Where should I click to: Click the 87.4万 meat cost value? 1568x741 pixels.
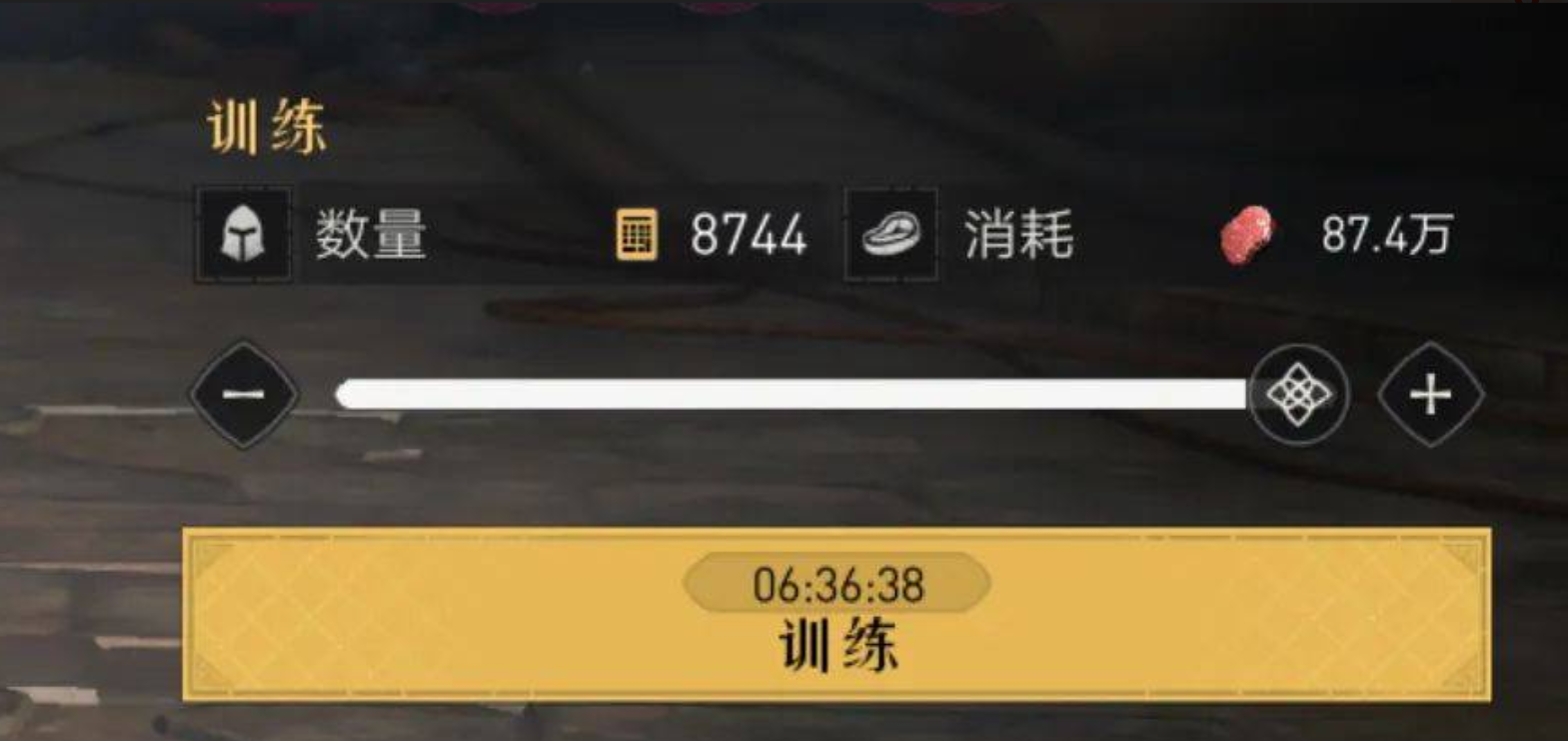1386,235
